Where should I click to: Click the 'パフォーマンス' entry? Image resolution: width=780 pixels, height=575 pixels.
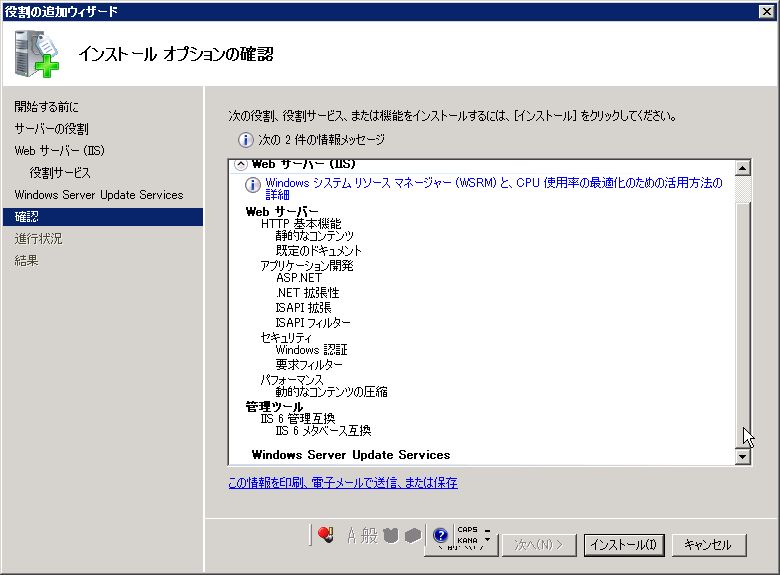pos(292,380)
